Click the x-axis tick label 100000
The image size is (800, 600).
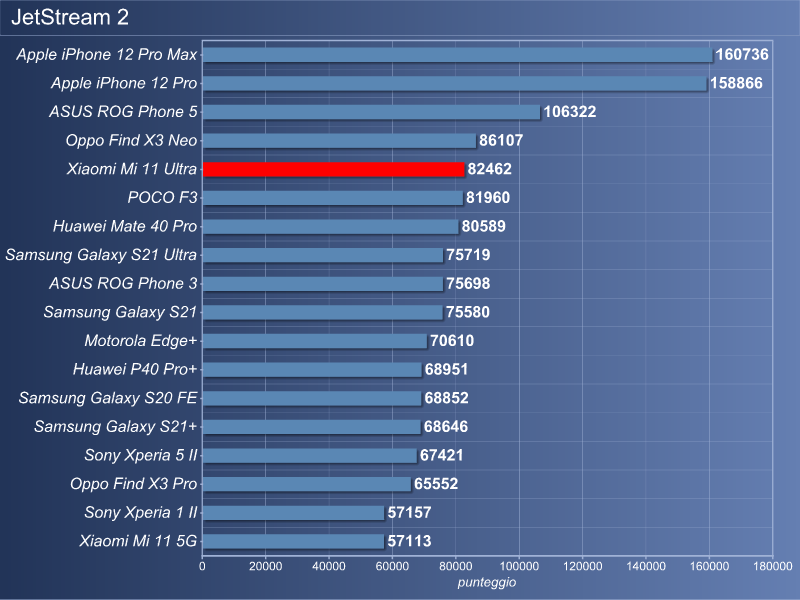click(x=519, y=566)
